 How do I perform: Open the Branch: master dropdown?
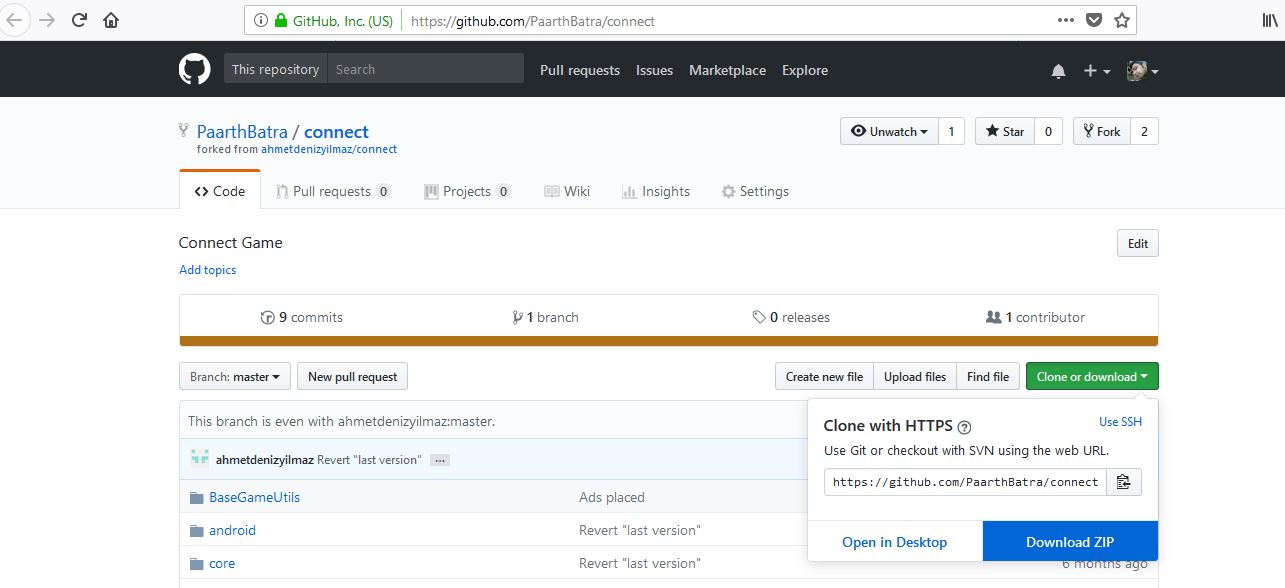pyautogui.click(x=235, y=377)
